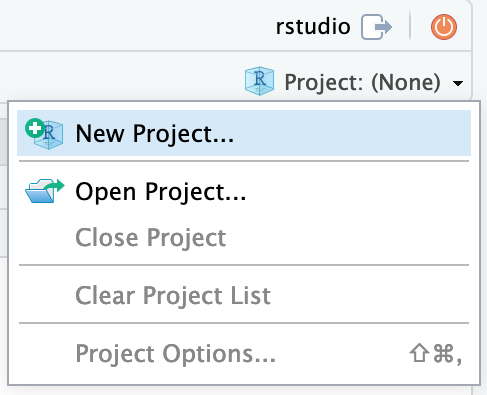Click the Clear Project List entry
The image size is (487, 395).
(173, 296)
